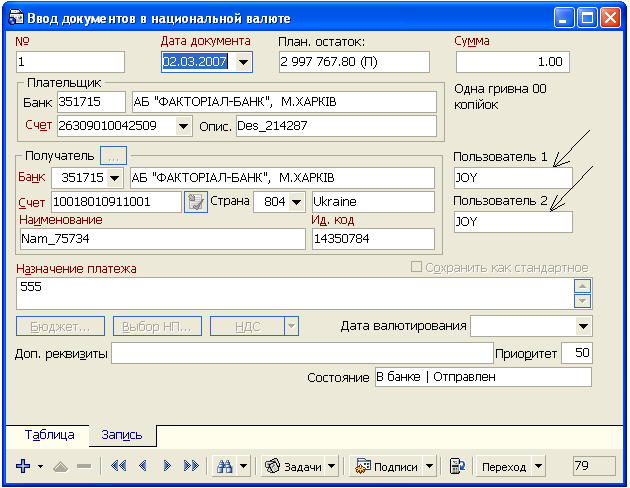Jump to the last record

tap(191, 466)
